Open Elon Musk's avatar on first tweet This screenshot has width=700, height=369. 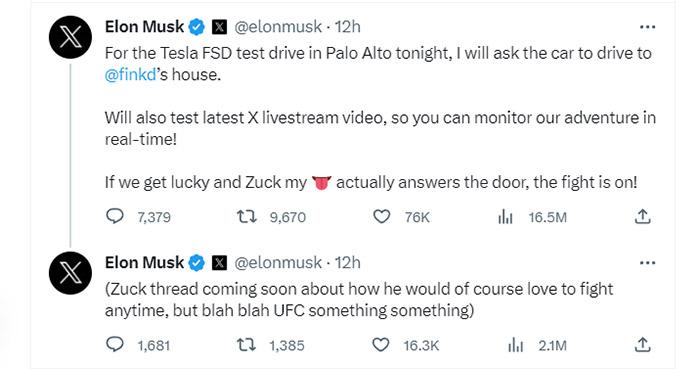70,37
